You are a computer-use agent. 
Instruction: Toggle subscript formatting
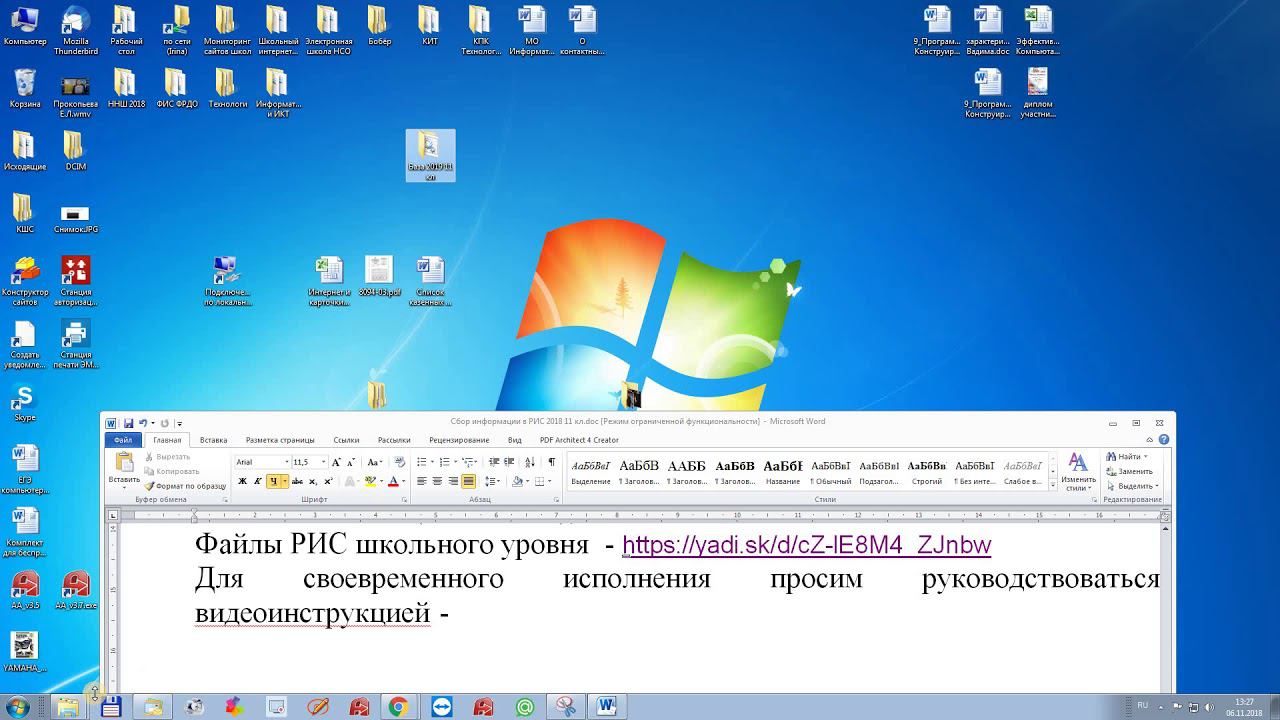click(x=314, y=481)
